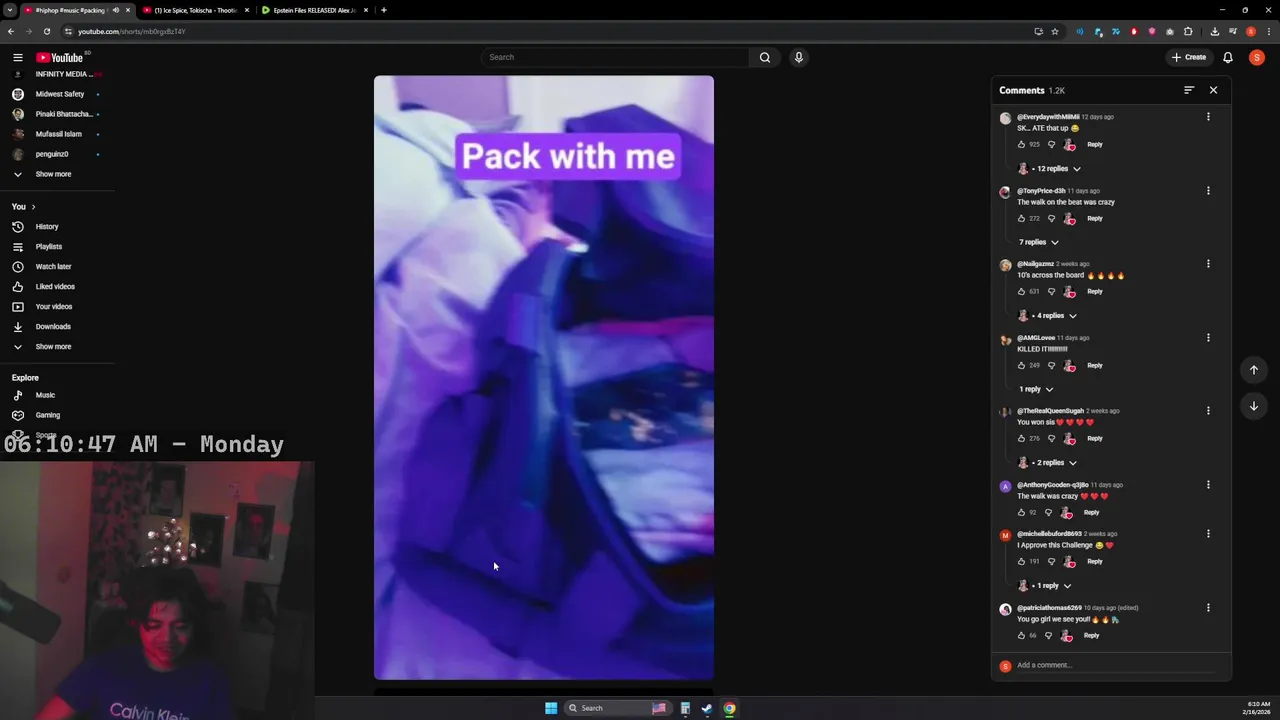
Task: Go to the previous short with up arrow
Action: point(1254,370)
